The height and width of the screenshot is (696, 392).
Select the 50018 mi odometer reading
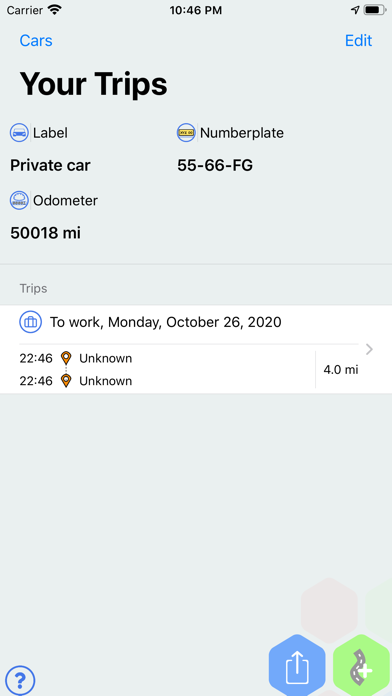[x=45, y=233]
